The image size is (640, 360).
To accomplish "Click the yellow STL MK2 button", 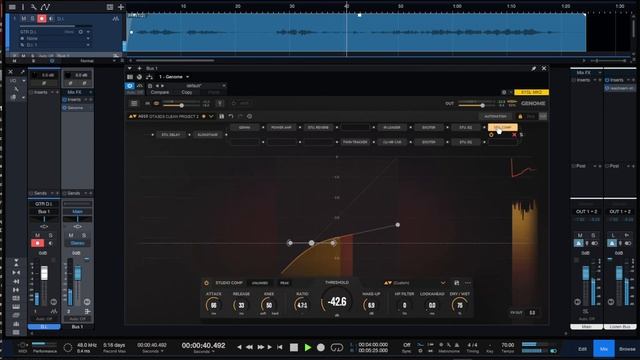I will [x=531, y=92].
